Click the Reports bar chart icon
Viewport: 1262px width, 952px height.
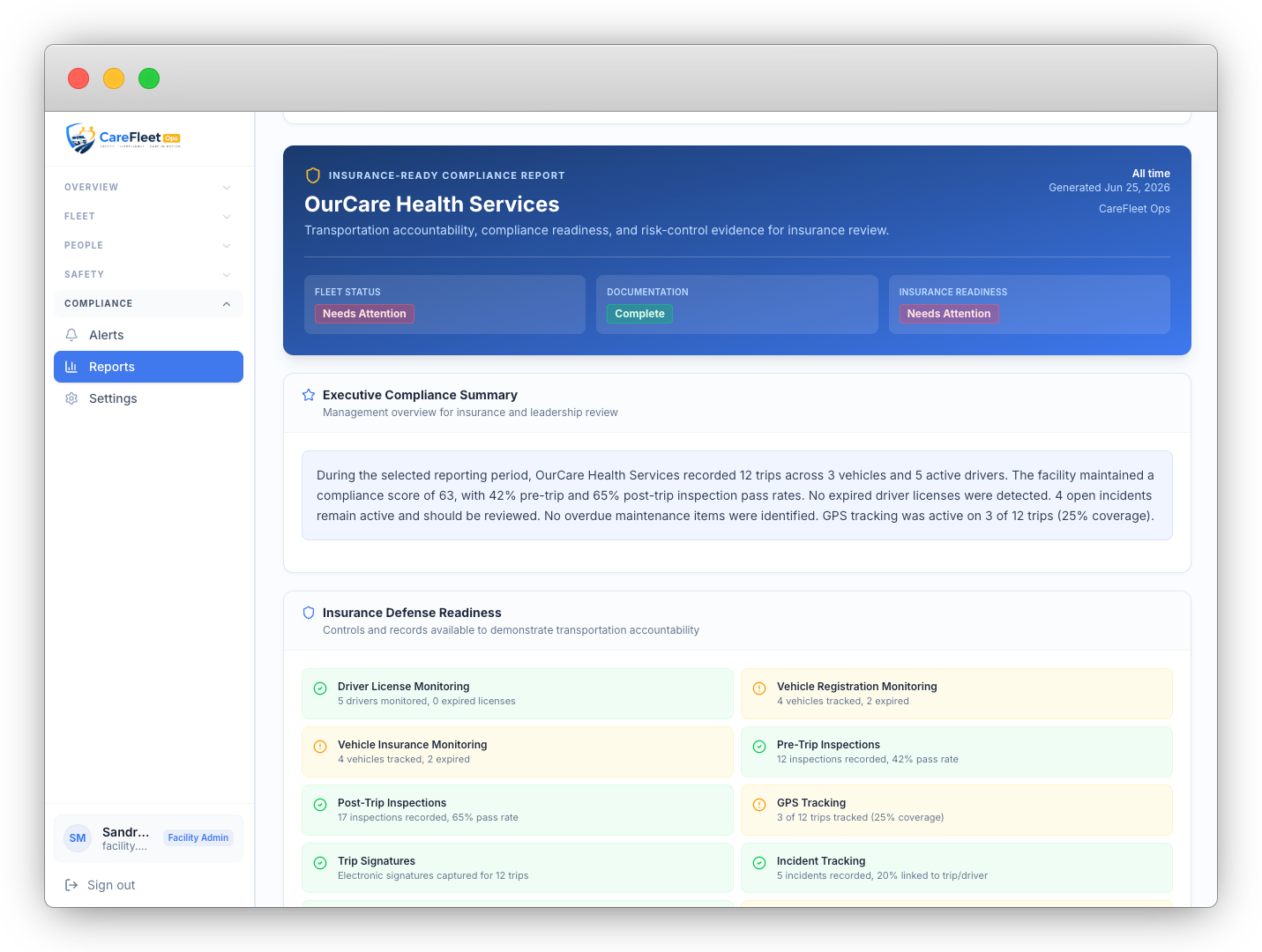click(x=71, y=367)
